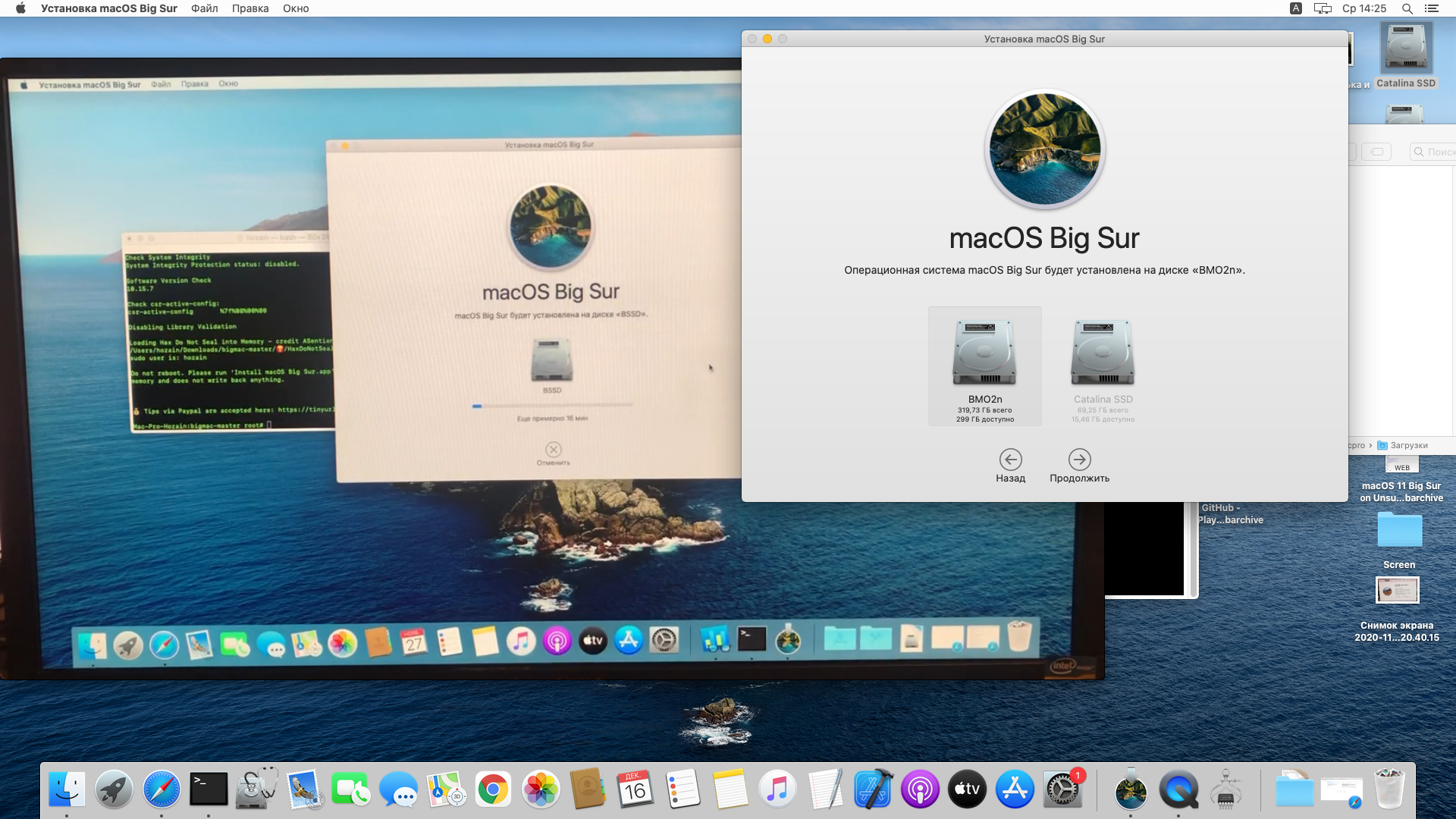Viewport: 1456px width, 819px height.
Task: Open Launchpad from the Dock
Action: [x=114, y=790]
